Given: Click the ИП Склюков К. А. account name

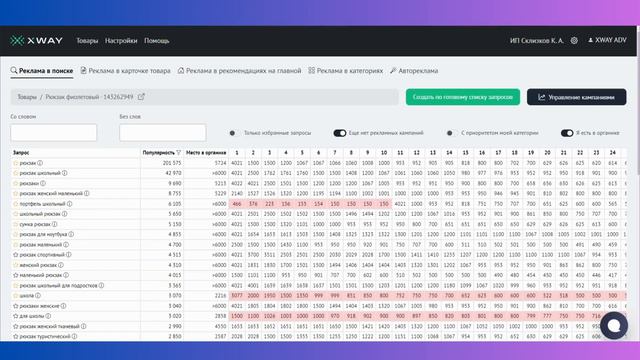Looking at the screenshot, I should tap(536, 40).
